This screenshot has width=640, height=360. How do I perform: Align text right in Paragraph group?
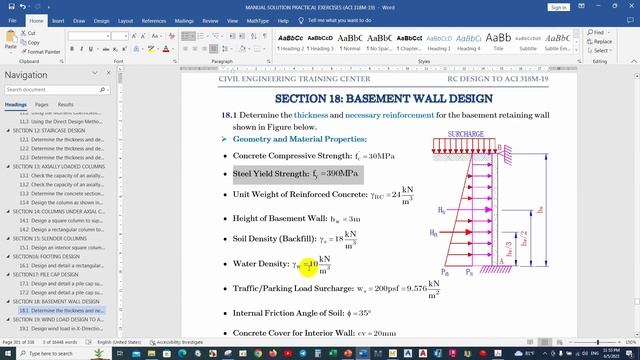tap(204, 49)
